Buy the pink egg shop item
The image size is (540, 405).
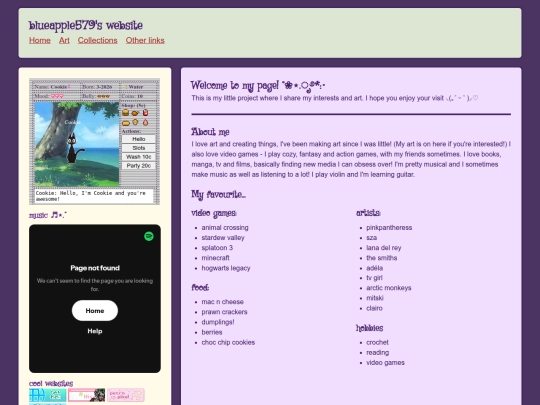click(x=145, y=122)
